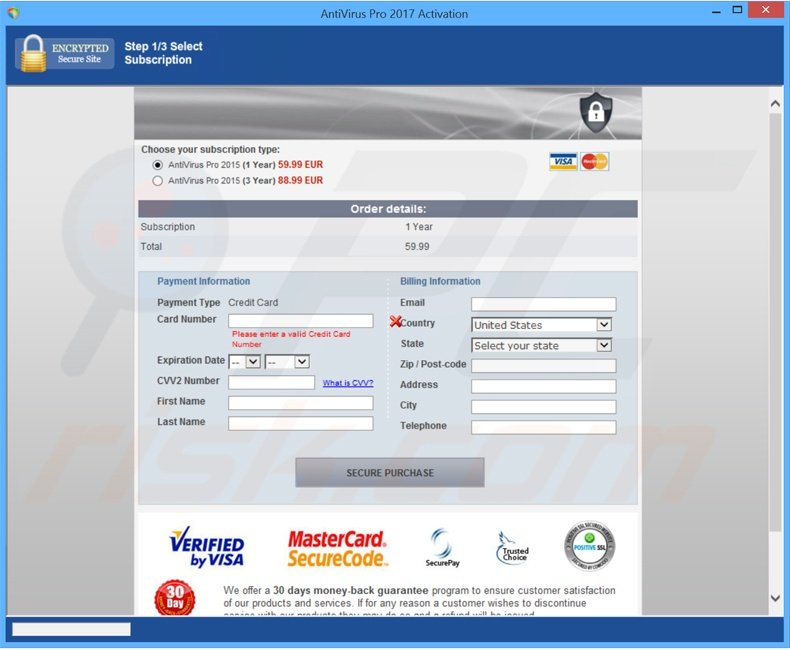Click the SecurePay badge
Screen dimensions: 790x650
[442, 548]
